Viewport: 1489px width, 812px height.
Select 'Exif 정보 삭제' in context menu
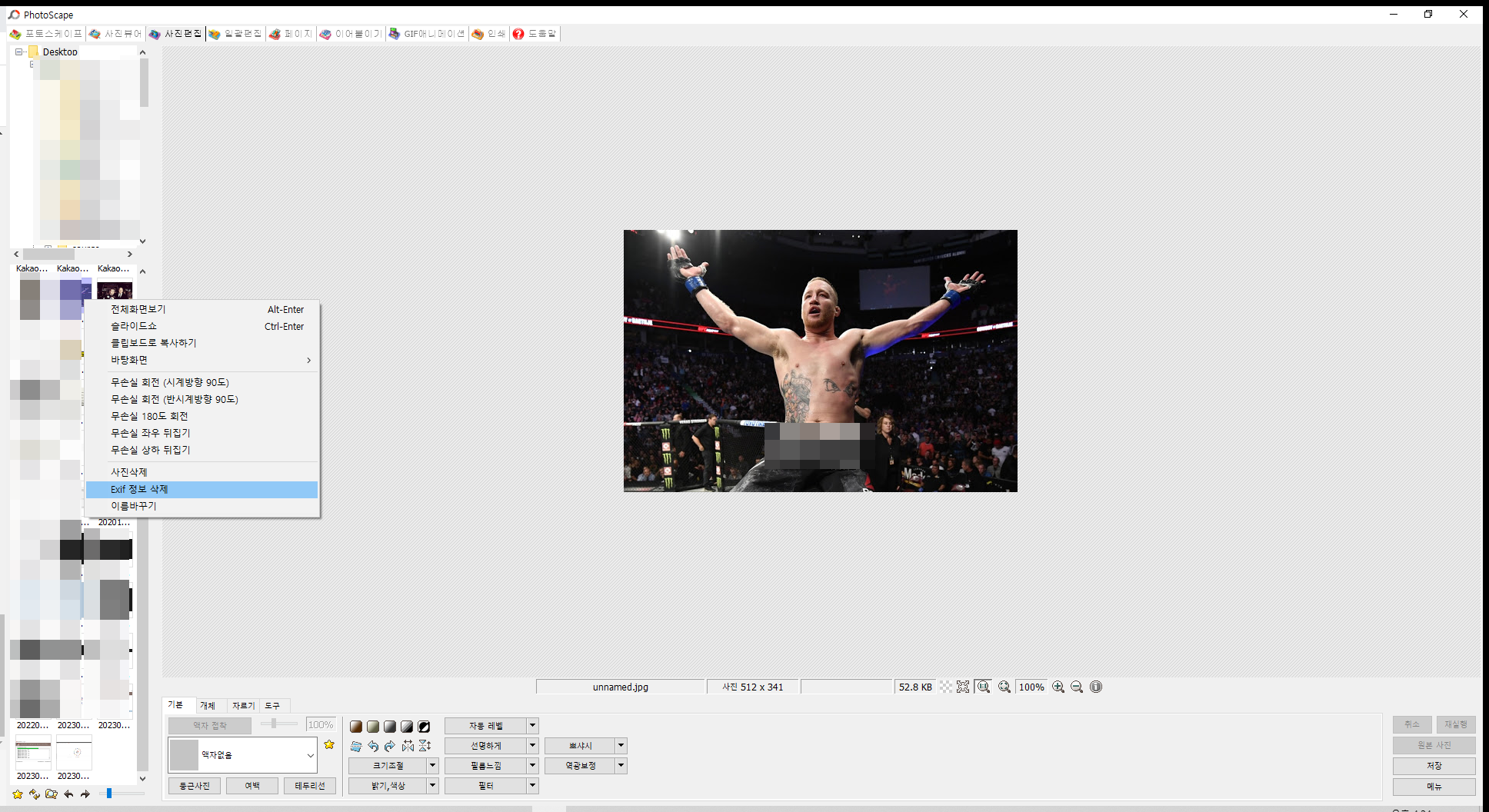(x=202, y=489)
